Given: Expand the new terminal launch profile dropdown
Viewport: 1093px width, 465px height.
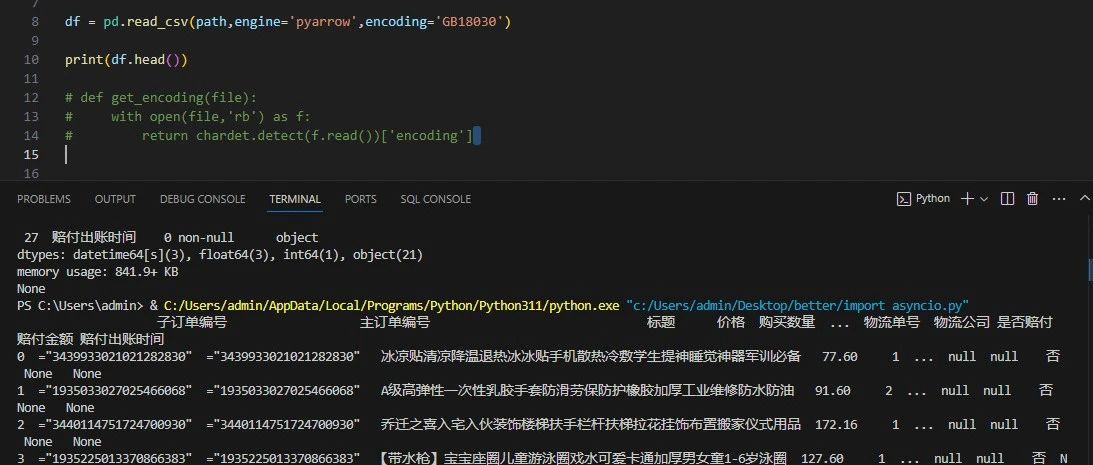Looking at the screenshot, I should (984, 199).
